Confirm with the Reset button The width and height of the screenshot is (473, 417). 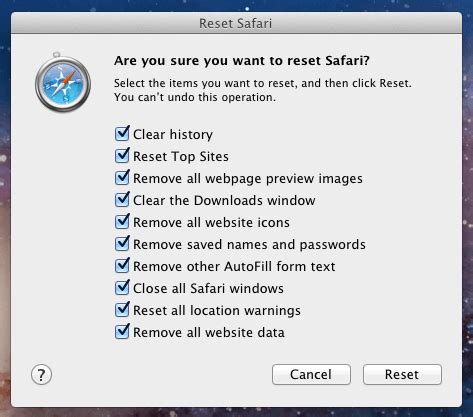point(402,374)
